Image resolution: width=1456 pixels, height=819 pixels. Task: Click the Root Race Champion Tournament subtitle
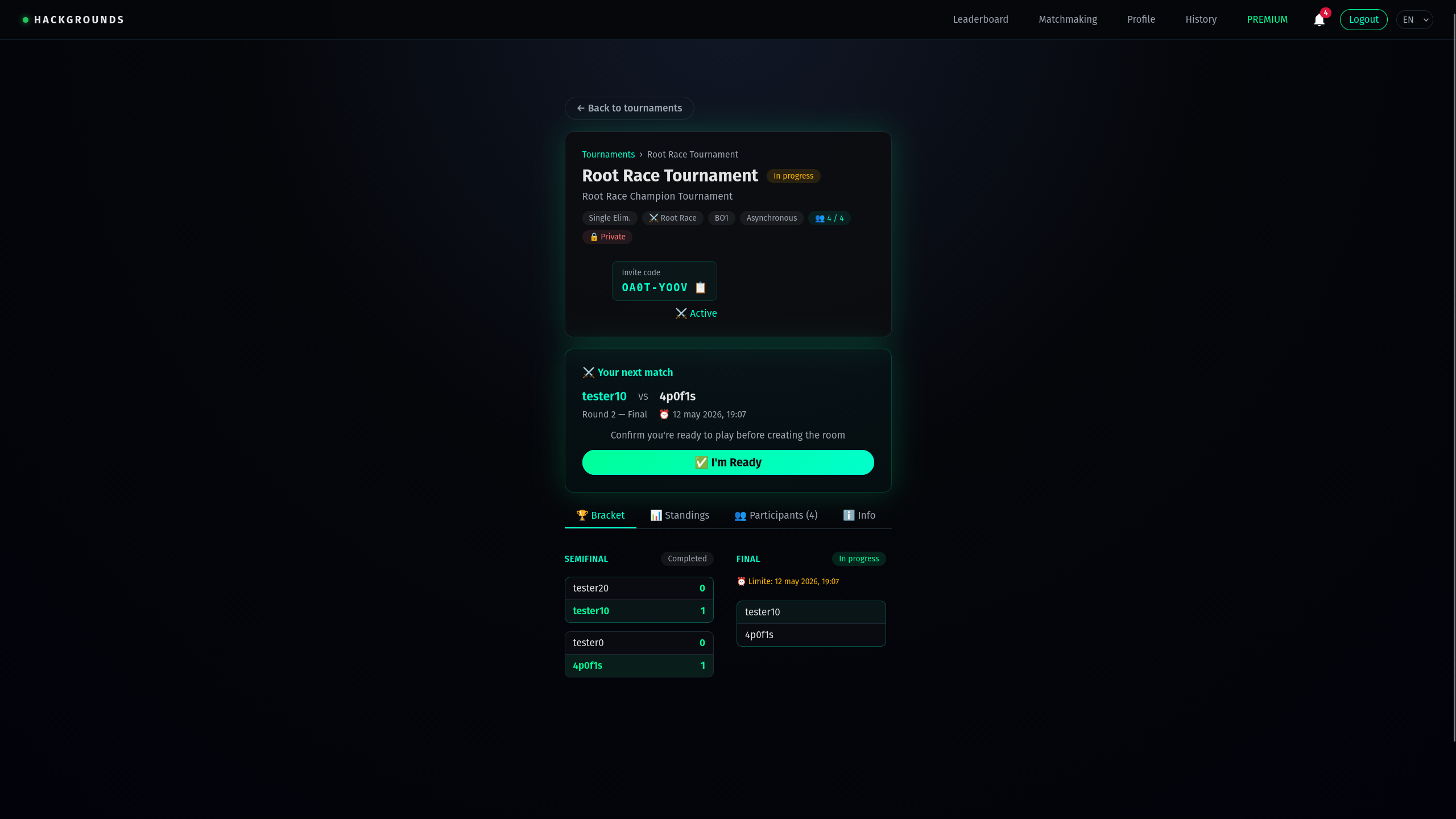tap(657, 196)
